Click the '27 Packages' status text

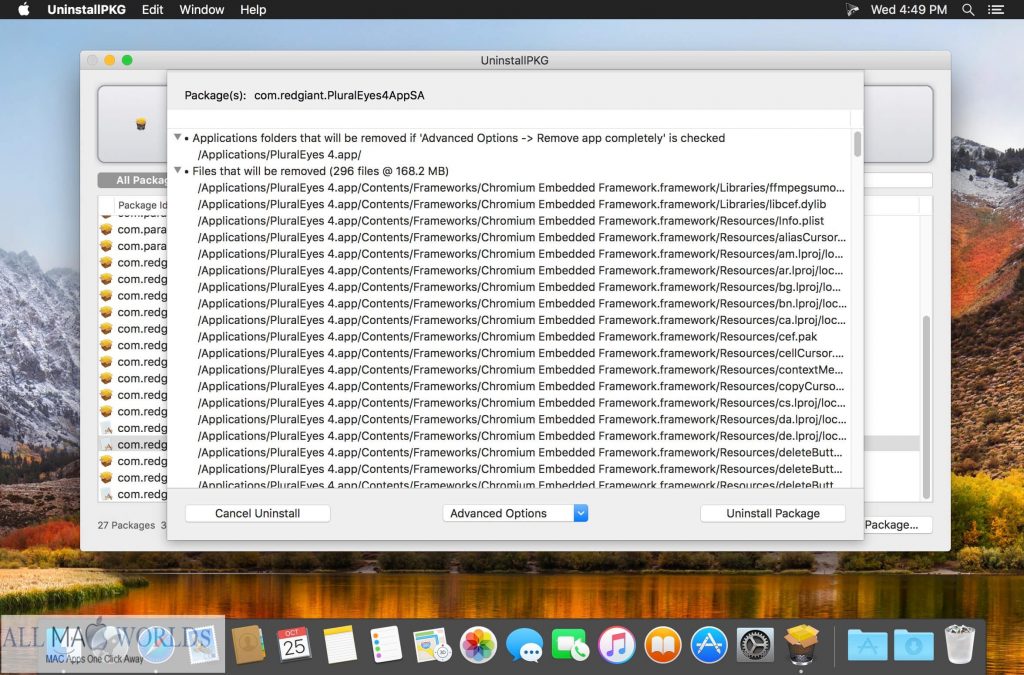point(126,525)
